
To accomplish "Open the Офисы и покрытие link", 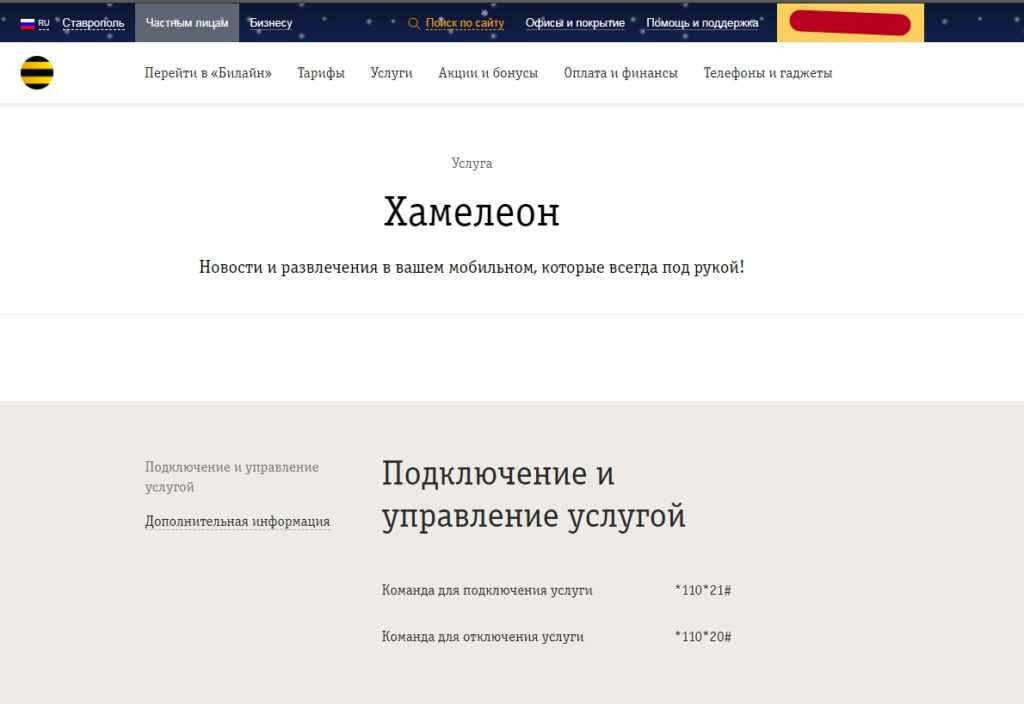I will click(x=575, y=23).
